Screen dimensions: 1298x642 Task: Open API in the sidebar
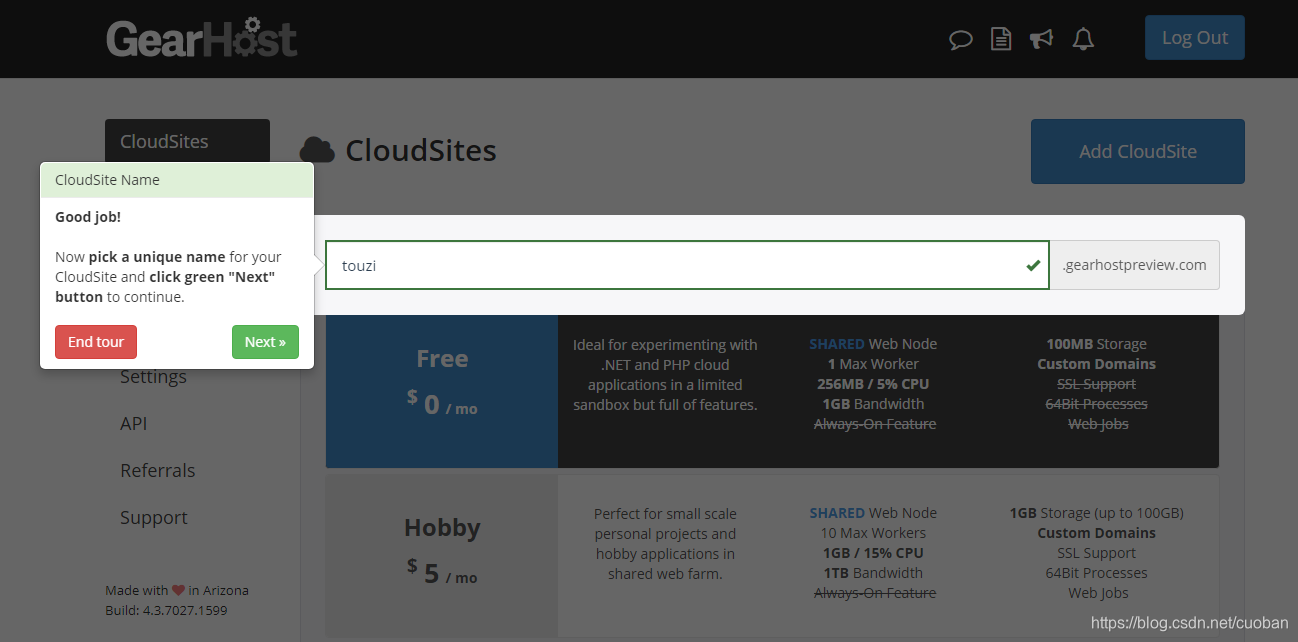point(133,423)
